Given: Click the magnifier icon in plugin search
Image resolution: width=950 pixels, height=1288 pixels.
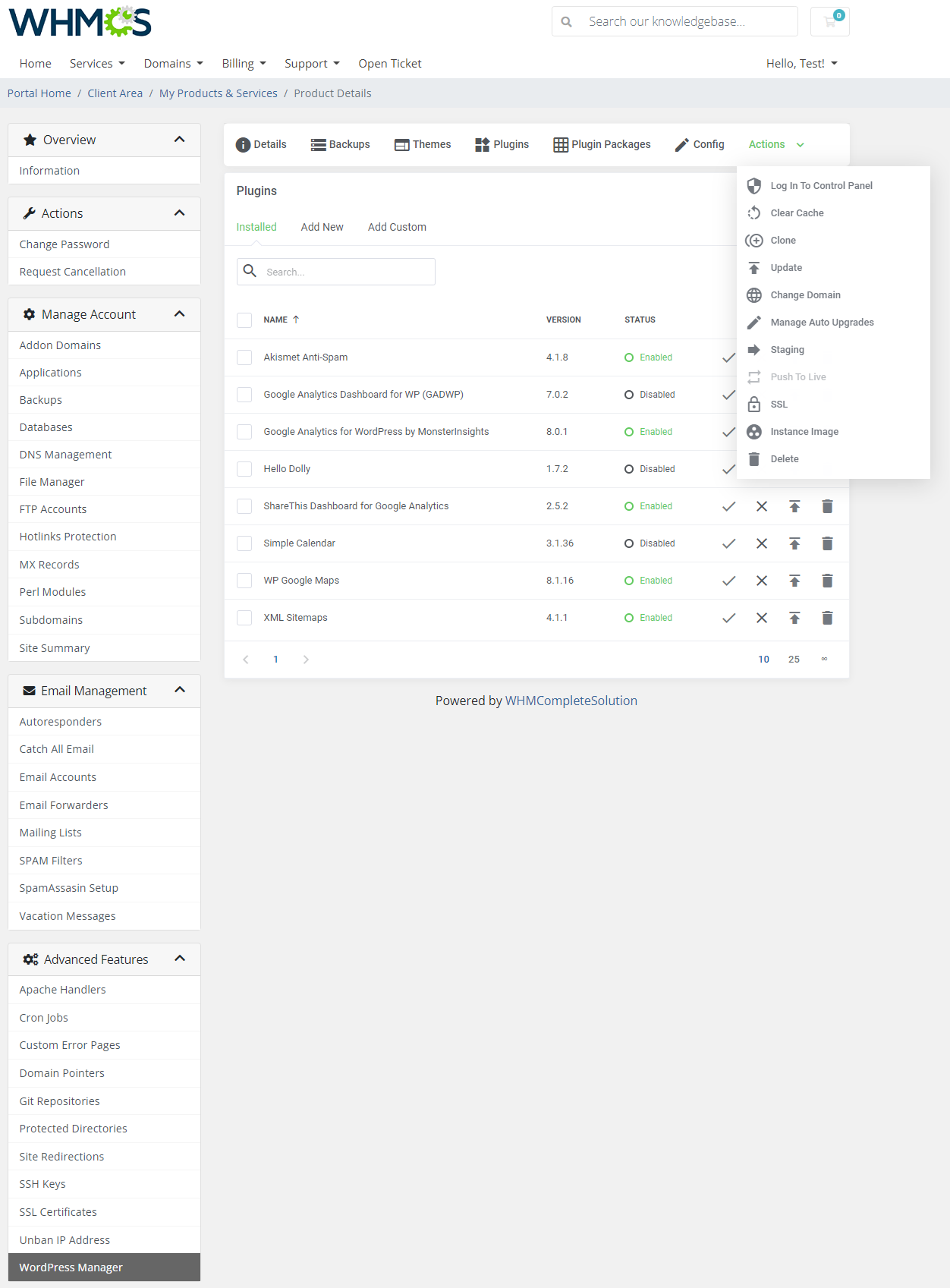Looking at the screenshot, I should point(250,271).
